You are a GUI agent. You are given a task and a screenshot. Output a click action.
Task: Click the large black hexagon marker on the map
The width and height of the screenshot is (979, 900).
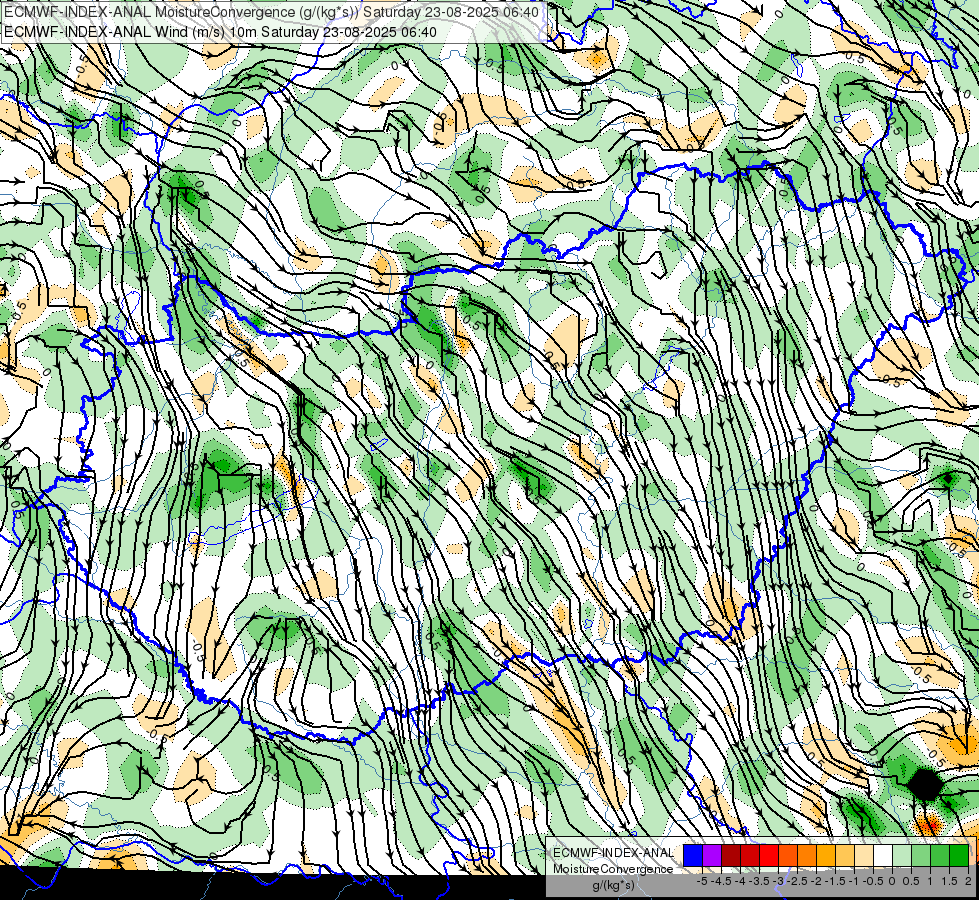(x=926, y=785)
